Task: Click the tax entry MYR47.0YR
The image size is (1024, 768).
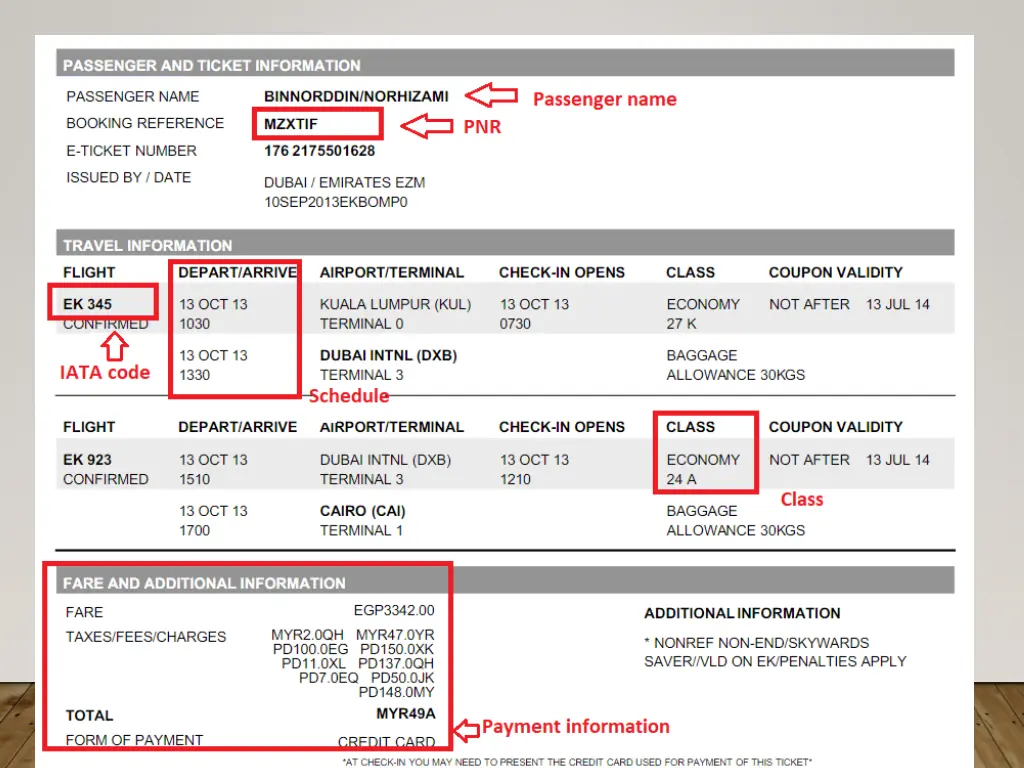Action: point(395,635)
